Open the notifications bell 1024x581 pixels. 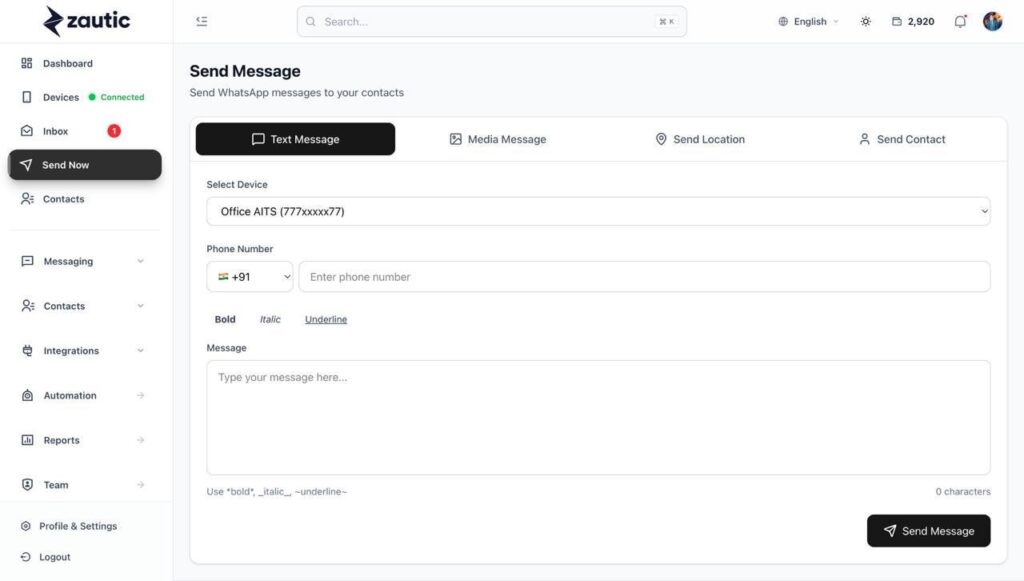click(x=960, y=21)
